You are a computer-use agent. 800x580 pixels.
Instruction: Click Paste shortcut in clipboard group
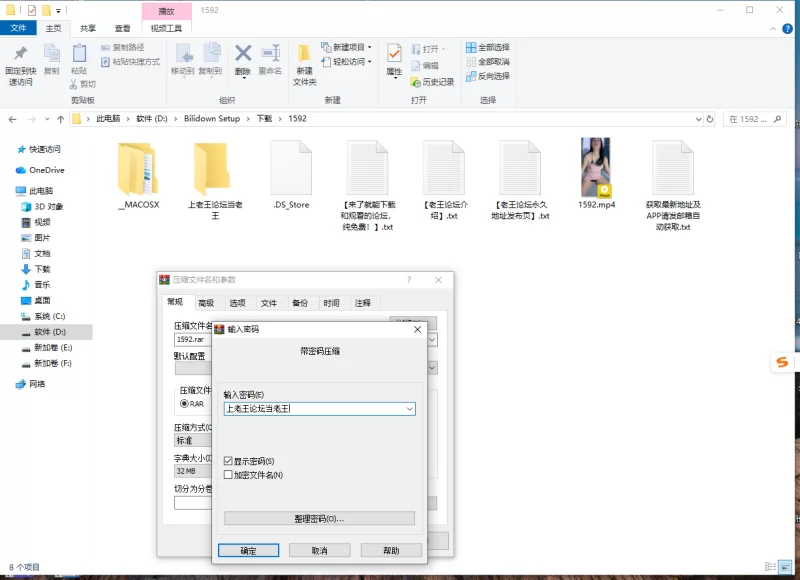pyautogui.click(x=130, y=62)
